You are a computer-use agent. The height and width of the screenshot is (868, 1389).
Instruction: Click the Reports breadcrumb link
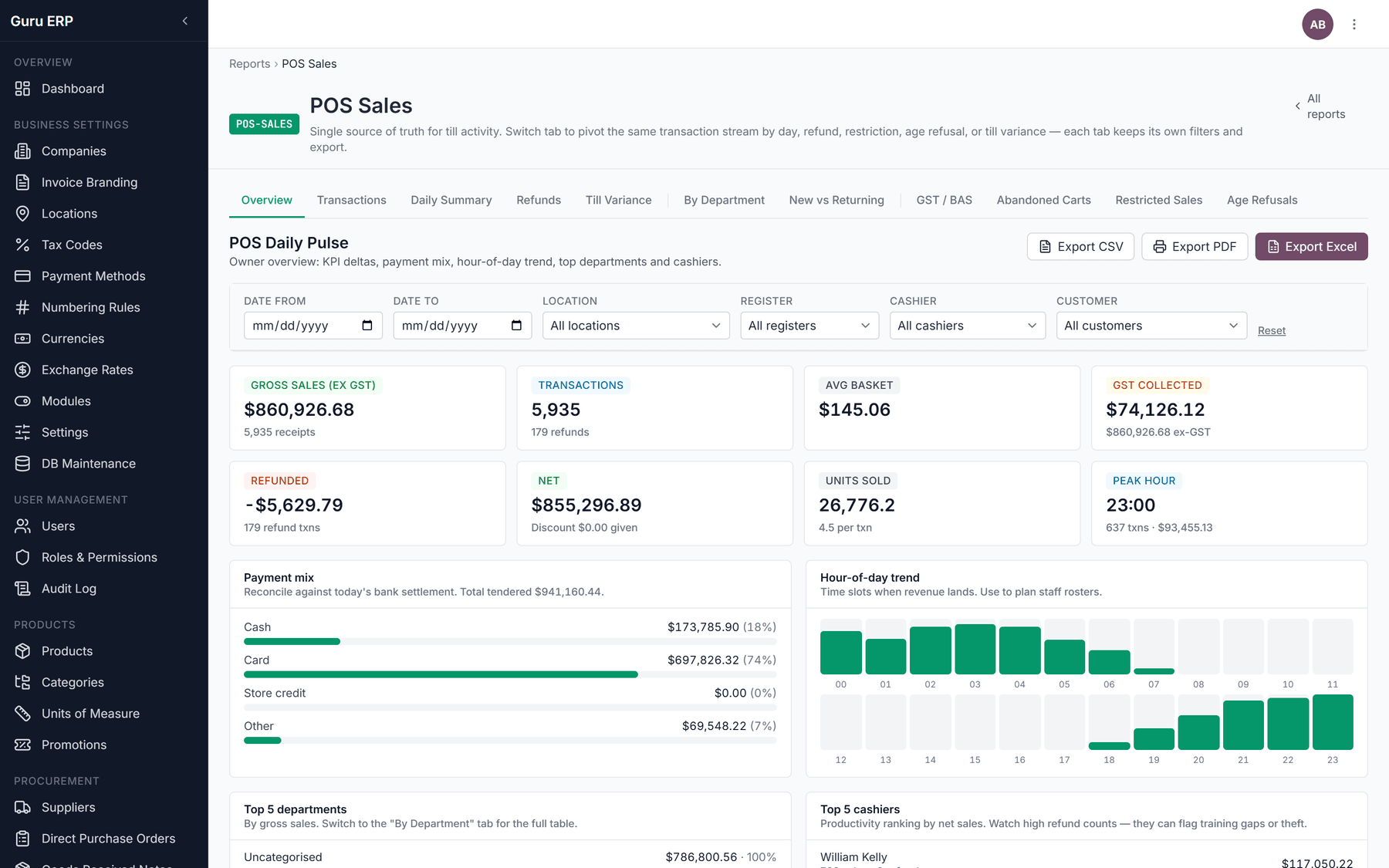point(249,64)
